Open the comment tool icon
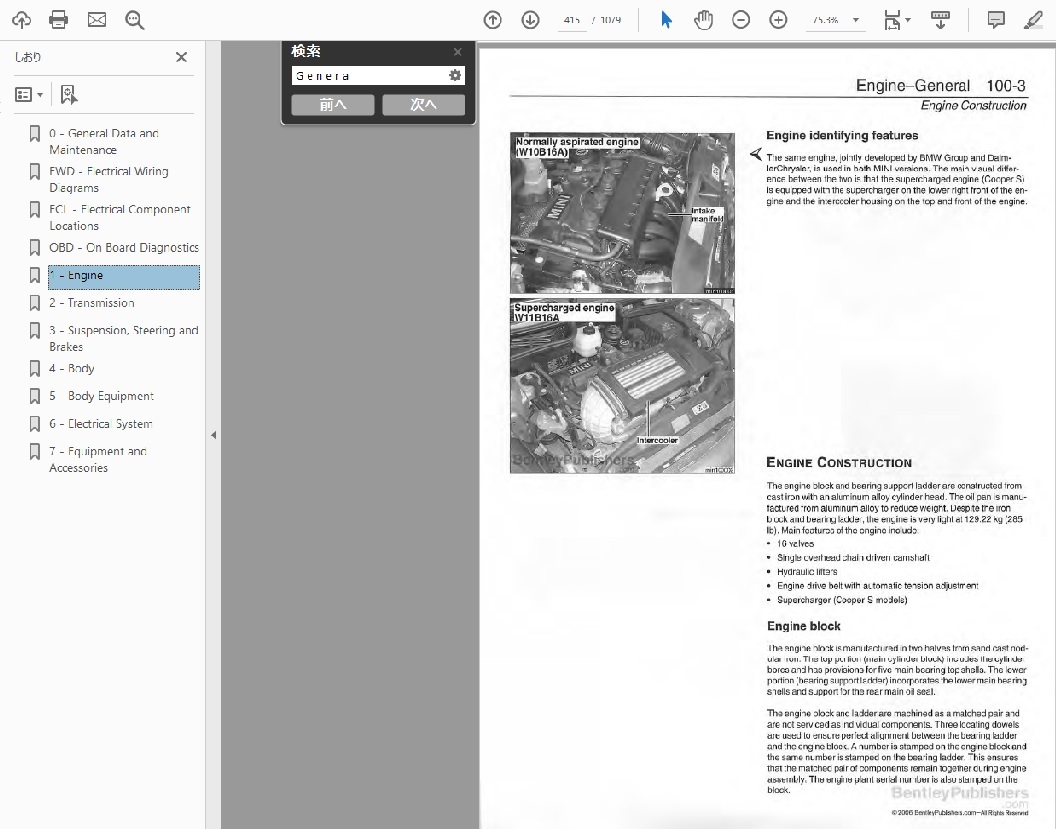Viewport: 1056px width, 829px height. 996,20
